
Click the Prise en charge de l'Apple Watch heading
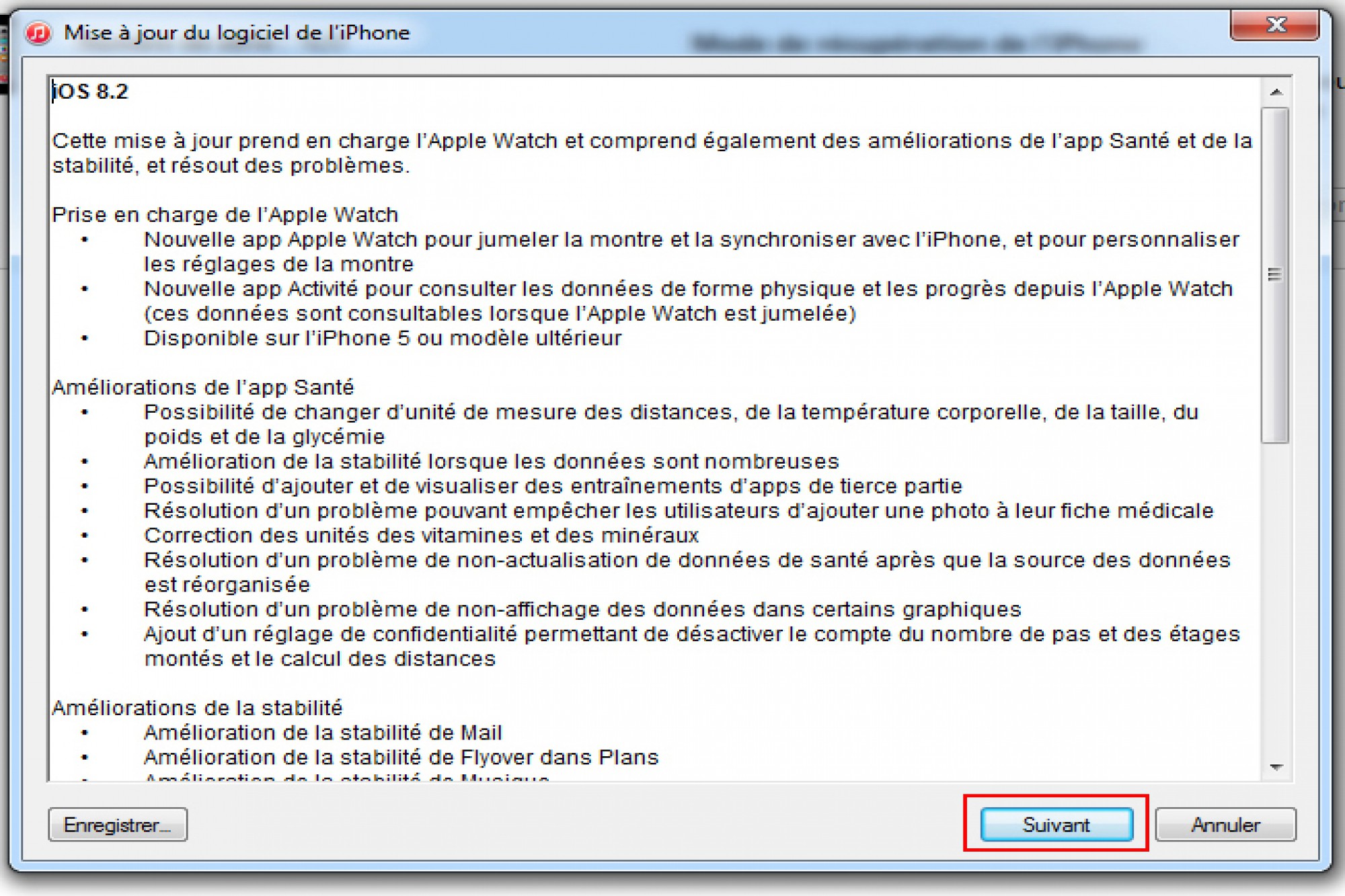click(225, 215)
